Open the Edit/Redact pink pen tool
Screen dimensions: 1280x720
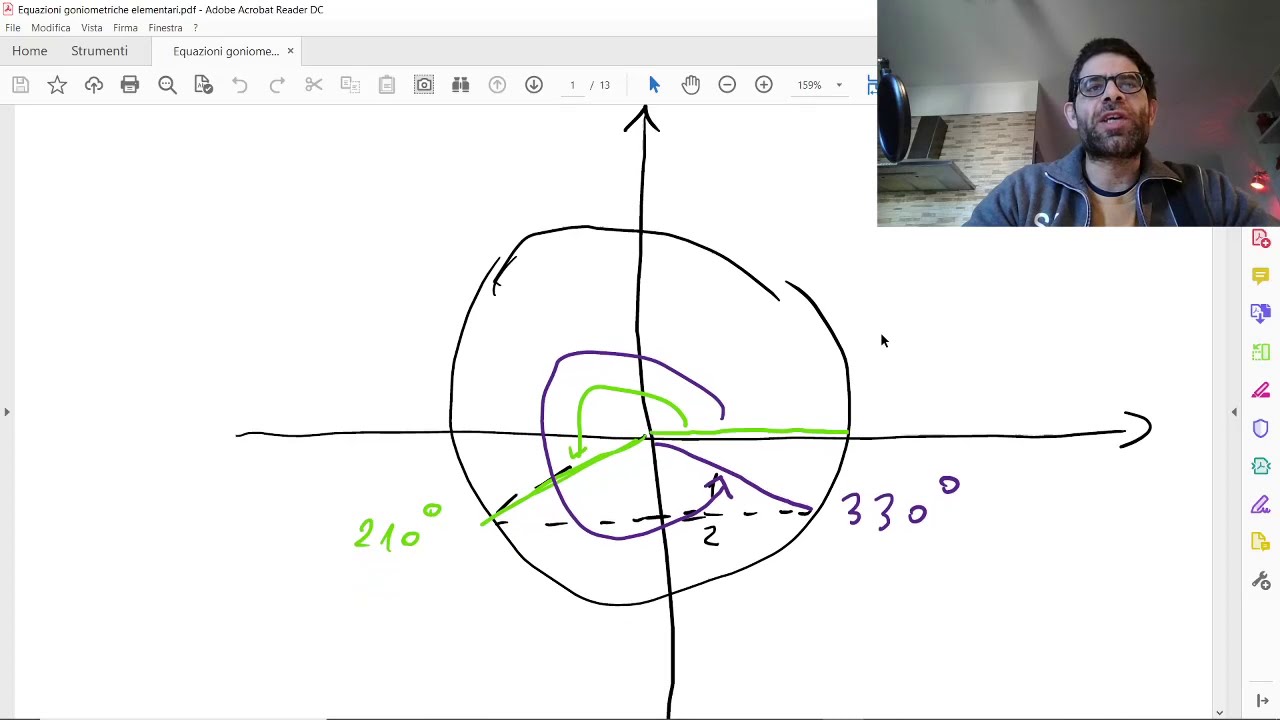pos(1260,390)
